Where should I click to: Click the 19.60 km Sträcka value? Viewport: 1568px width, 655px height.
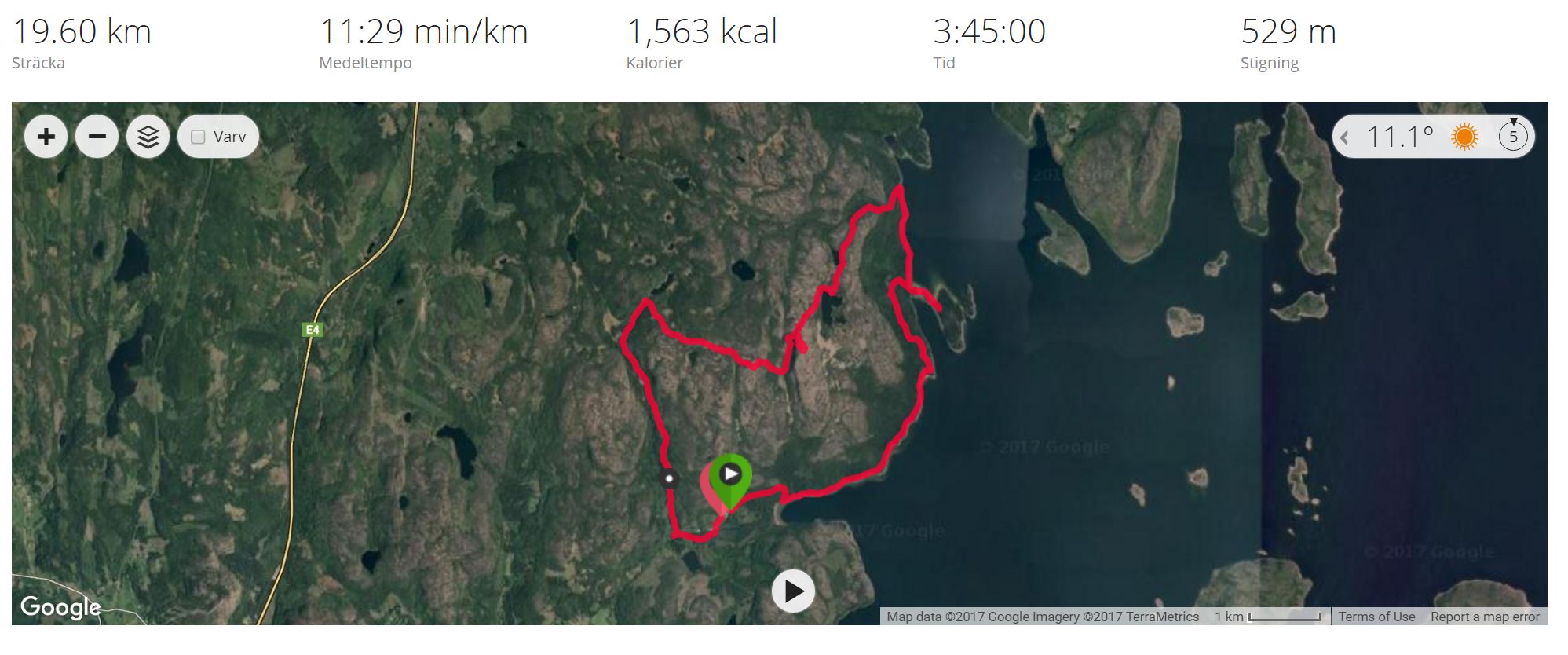pyautogui.click(x=82, y=32)
